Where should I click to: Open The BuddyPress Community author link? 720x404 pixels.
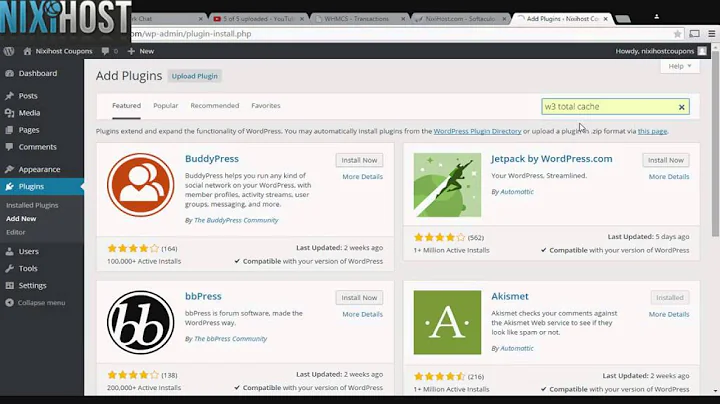pyautogui.click(x=236, y=220)
